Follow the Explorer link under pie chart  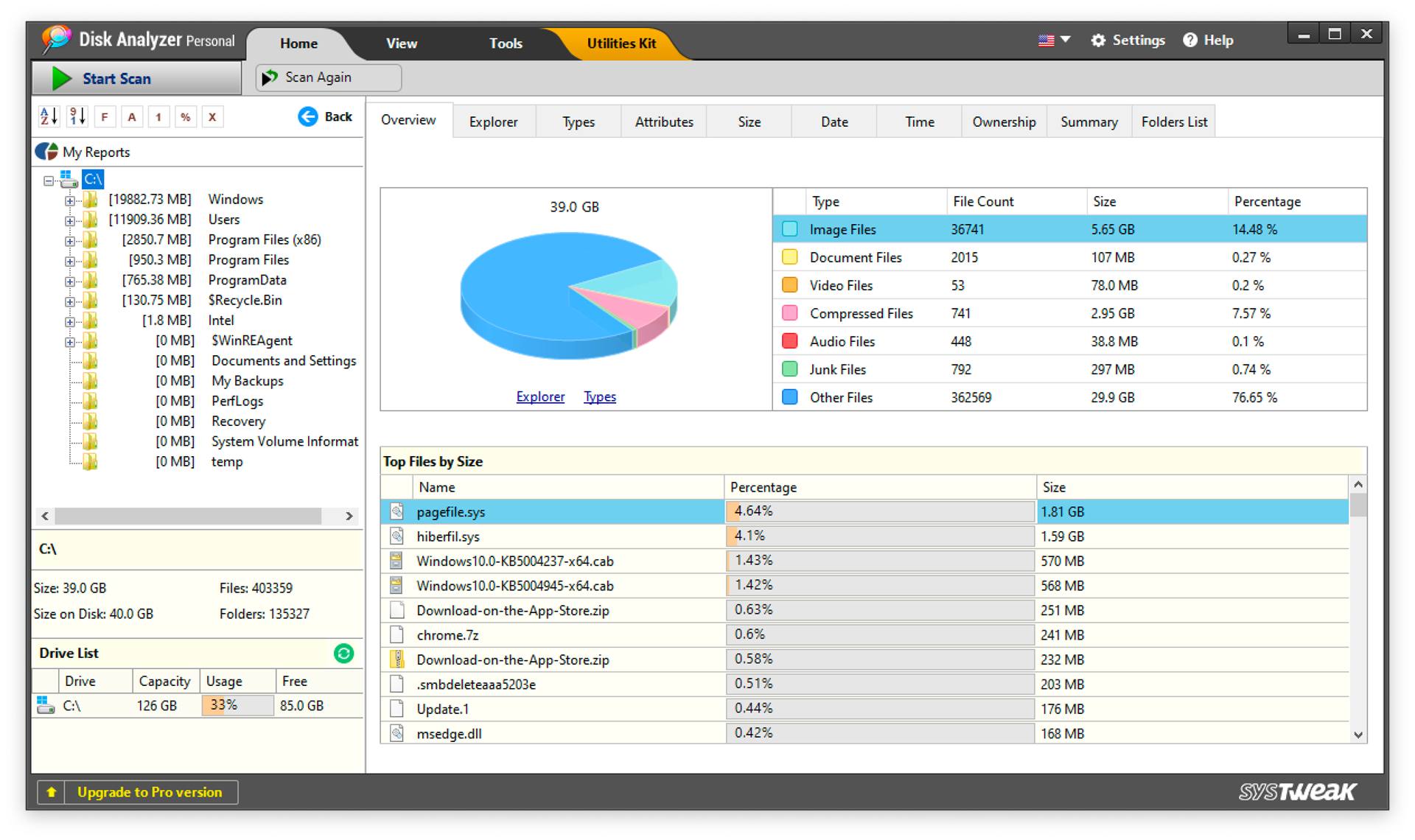(x=540, y=396)
